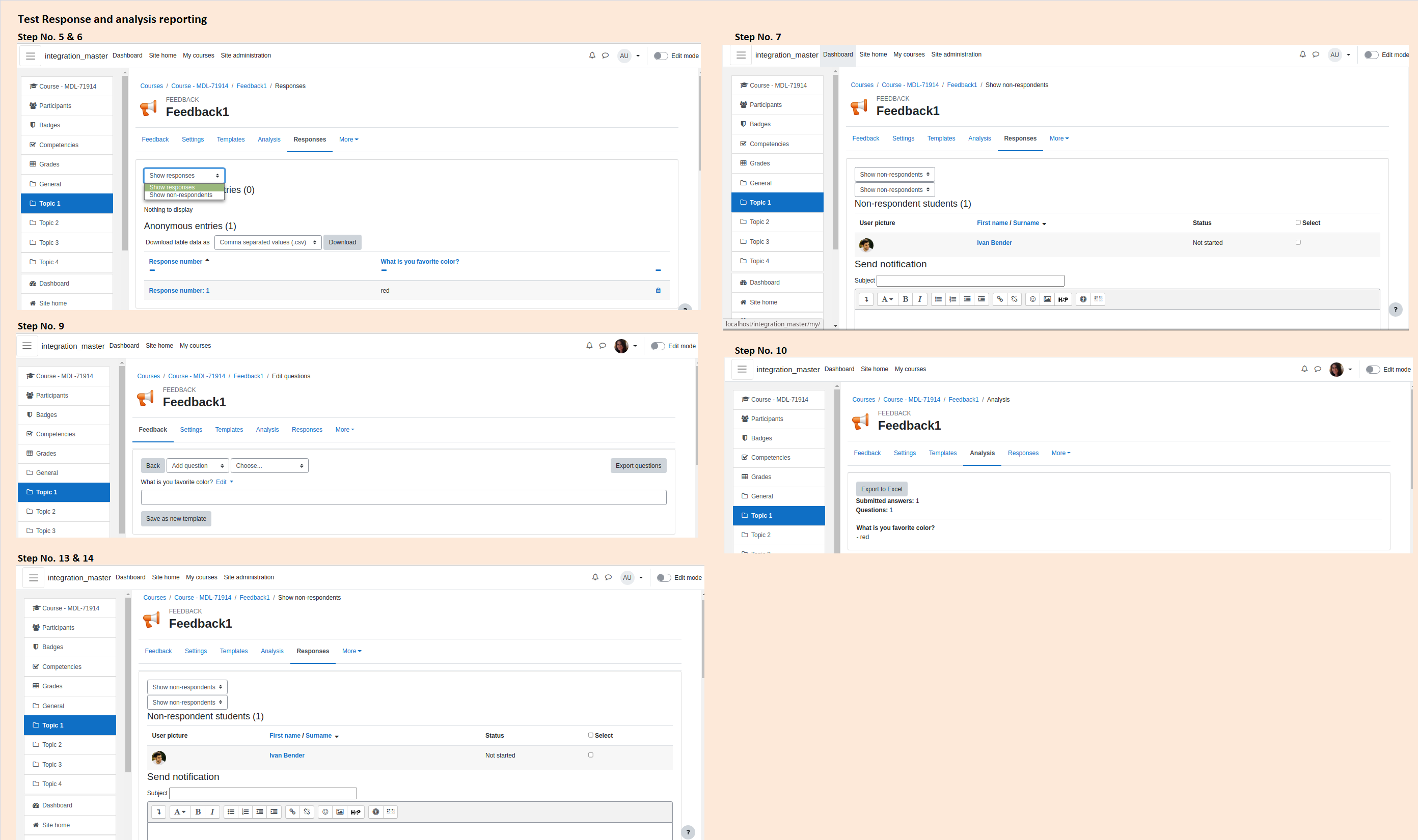Click the Unlink icon in the Step 7 editor

[1014, 299]
